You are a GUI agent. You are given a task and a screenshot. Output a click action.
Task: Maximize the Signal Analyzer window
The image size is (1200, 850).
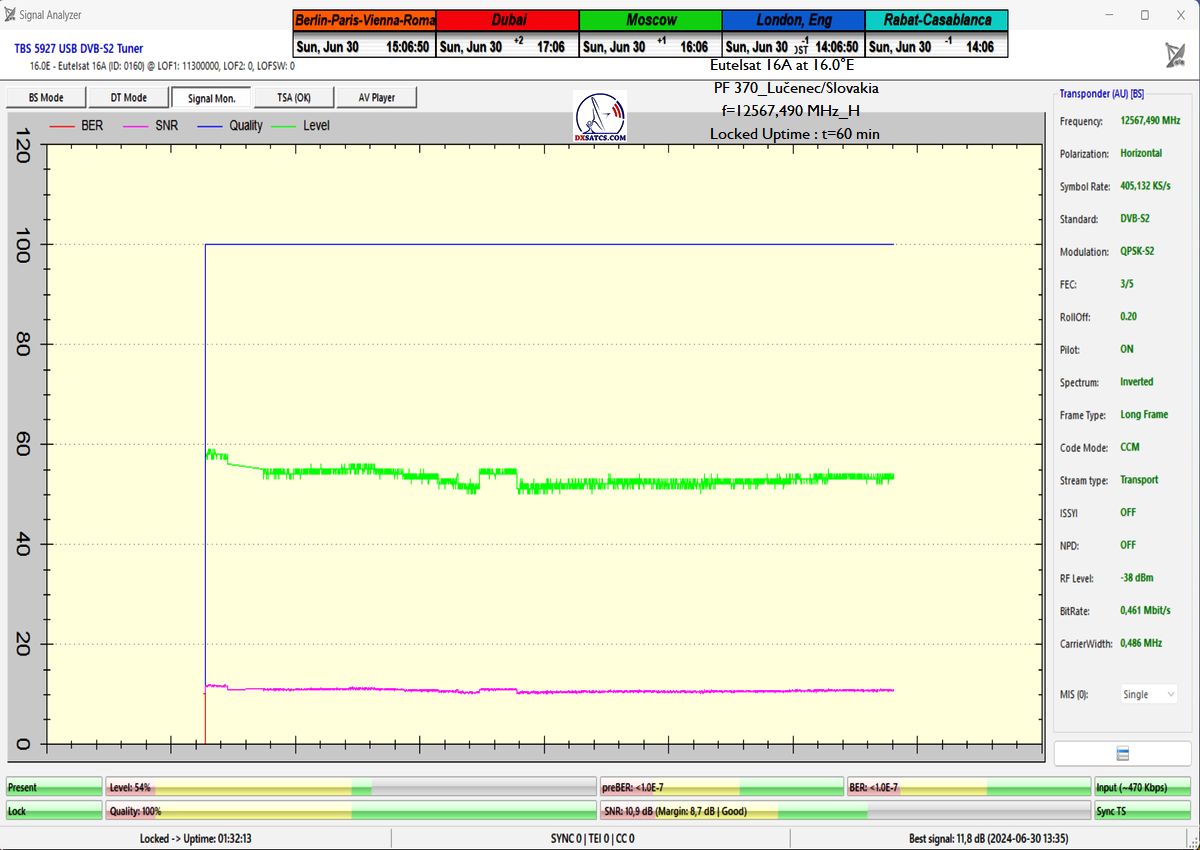1145,15
